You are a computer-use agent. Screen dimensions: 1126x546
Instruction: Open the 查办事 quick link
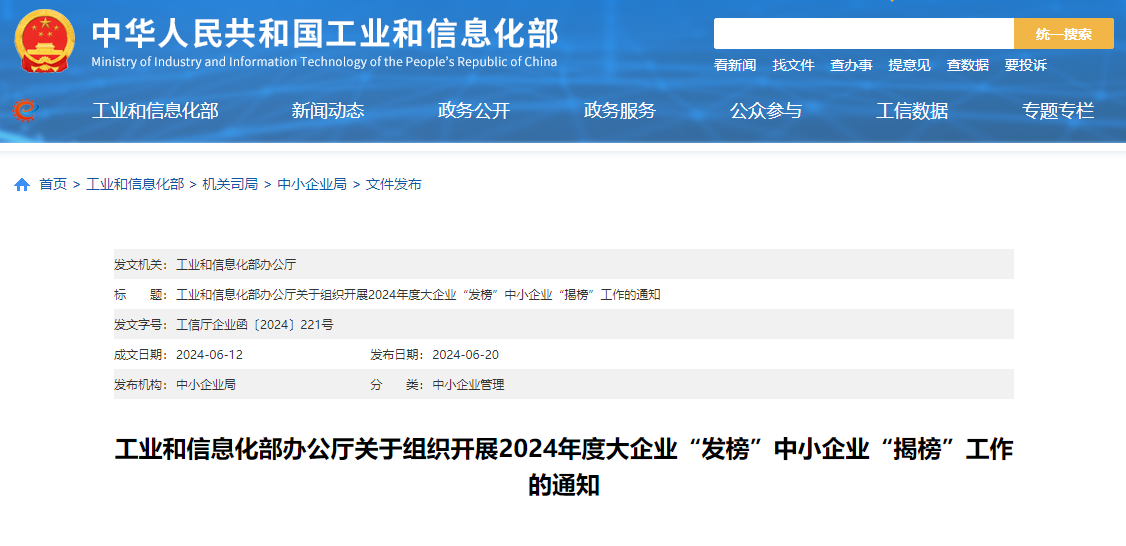click(851, 65)
